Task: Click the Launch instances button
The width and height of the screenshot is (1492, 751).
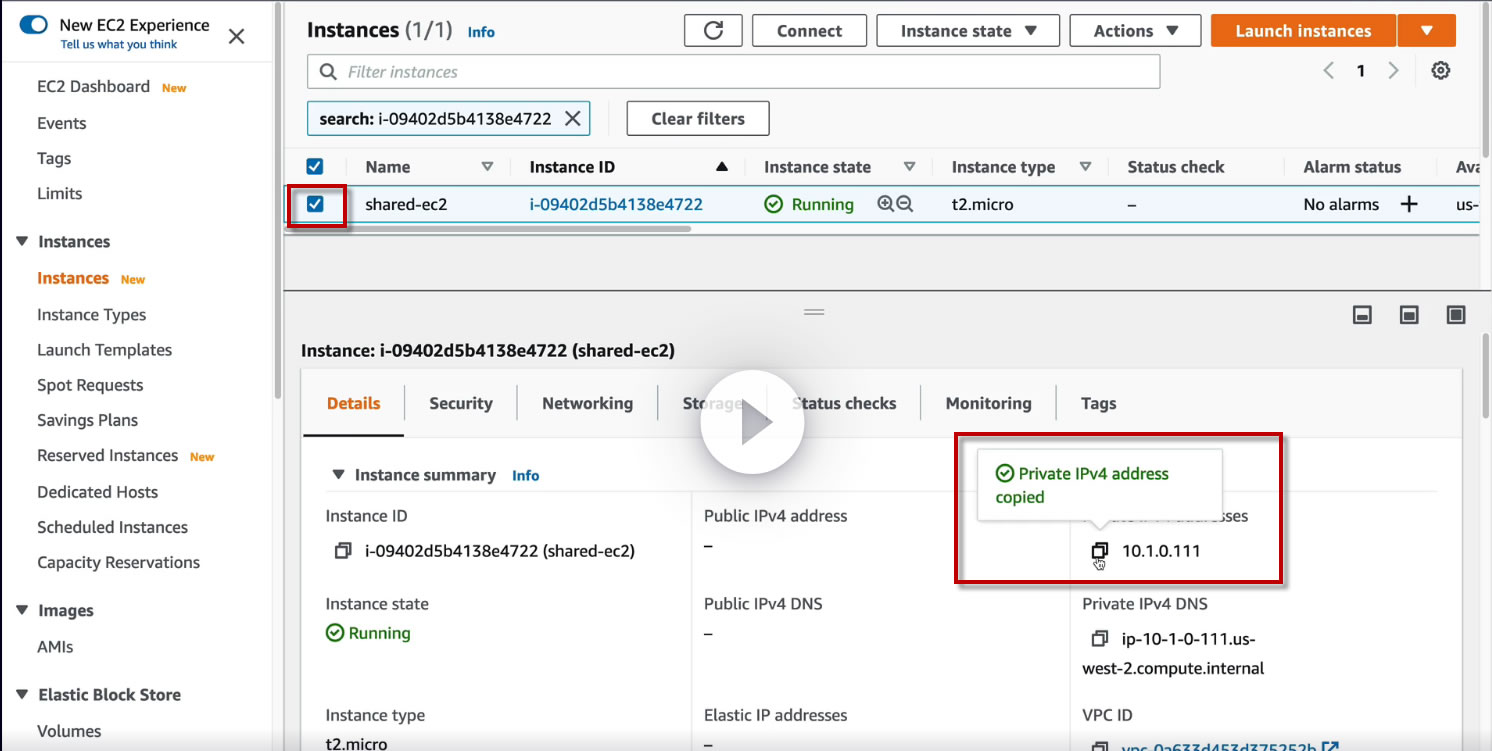Action: tap(1303, 31)
